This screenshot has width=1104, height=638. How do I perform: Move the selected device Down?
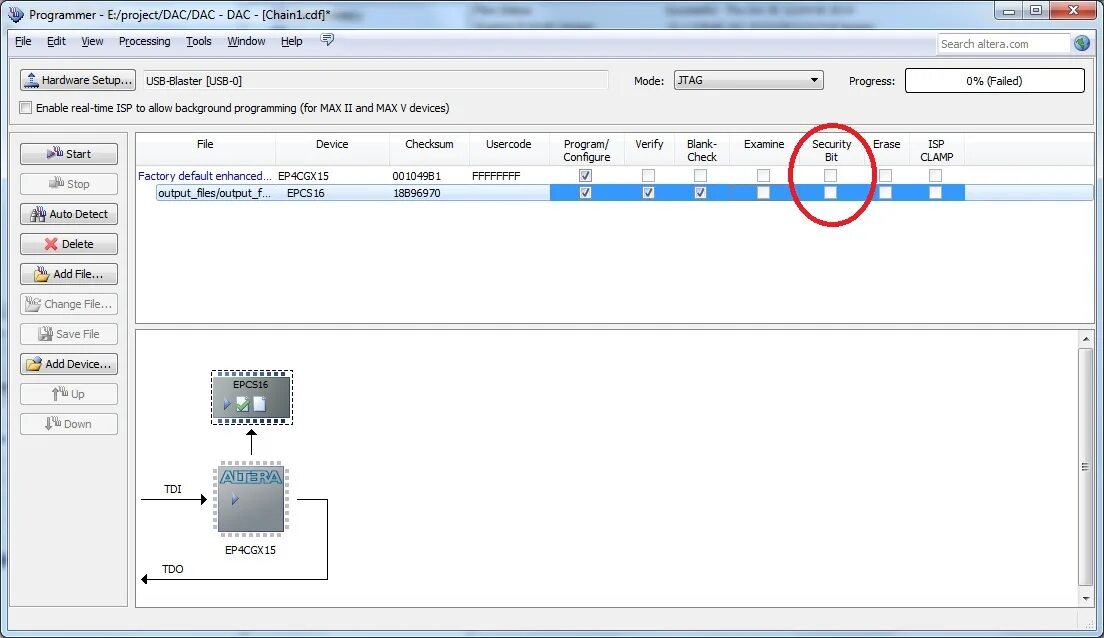(x=69, y=424)
